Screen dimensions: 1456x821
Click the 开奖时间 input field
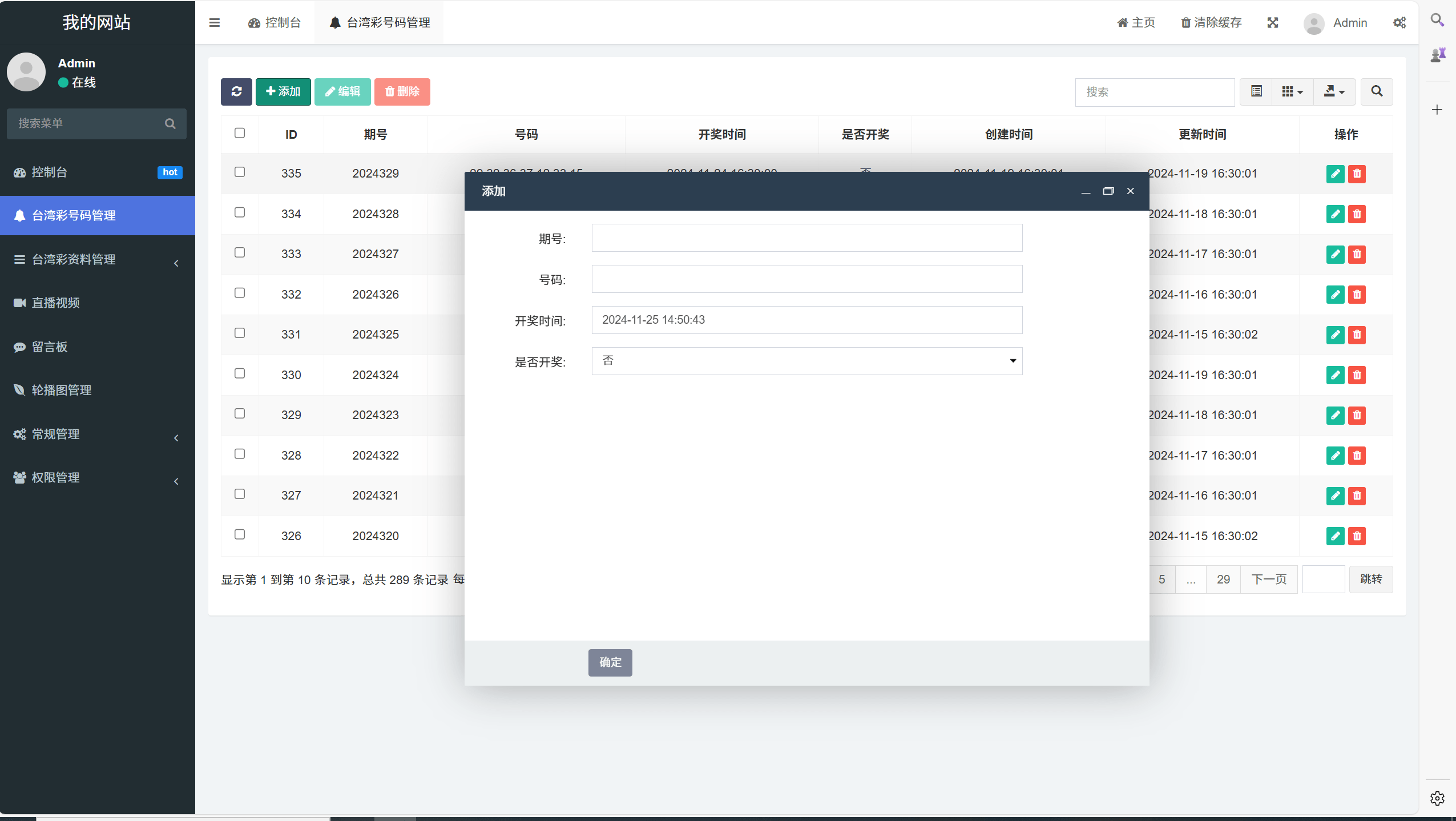click(x=807, y=320)
